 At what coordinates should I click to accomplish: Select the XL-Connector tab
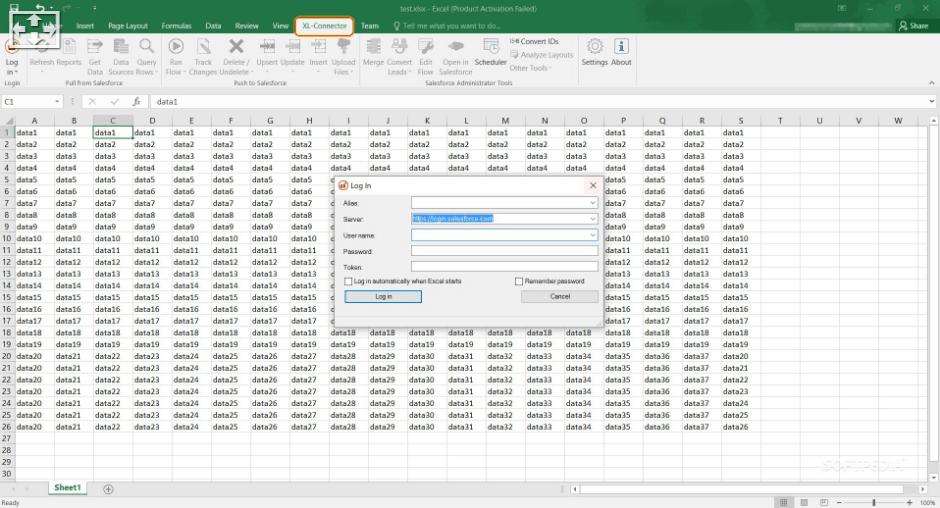(x=324, y=26)
